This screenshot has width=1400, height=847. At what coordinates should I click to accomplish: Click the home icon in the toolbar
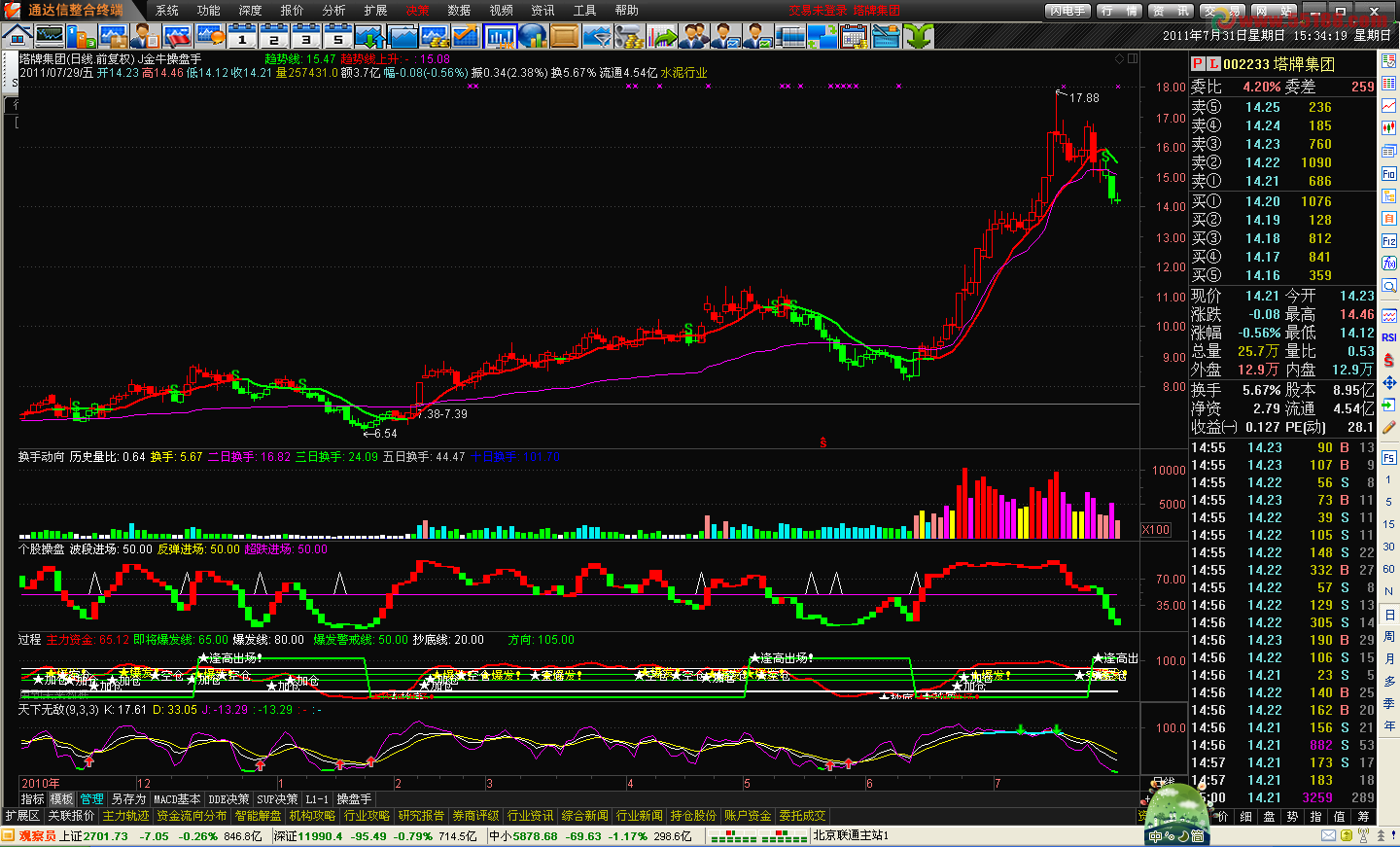[x=17, y=37]
